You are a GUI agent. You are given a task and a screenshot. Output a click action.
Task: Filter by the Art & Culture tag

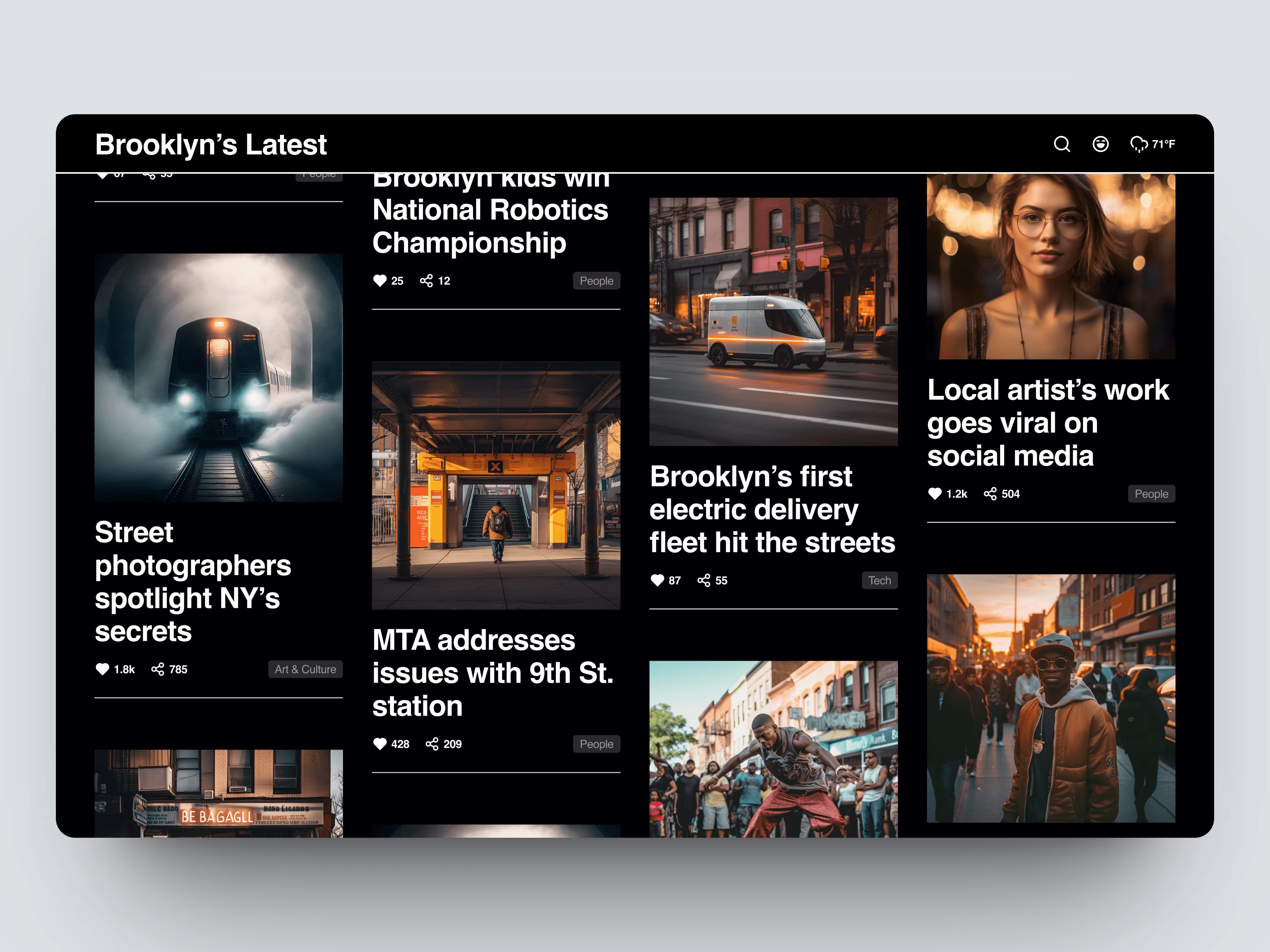coord(306,669)
